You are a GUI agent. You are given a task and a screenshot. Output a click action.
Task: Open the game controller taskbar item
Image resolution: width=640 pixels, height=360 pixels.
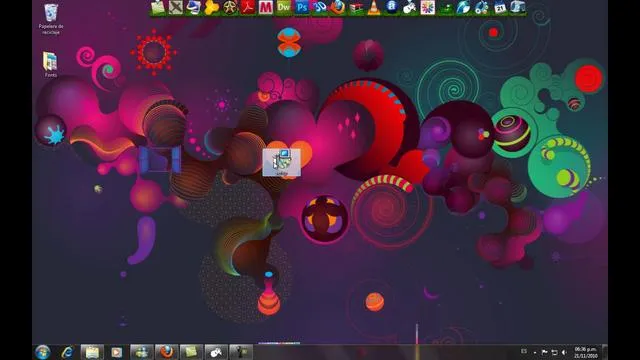coord(216,352)
